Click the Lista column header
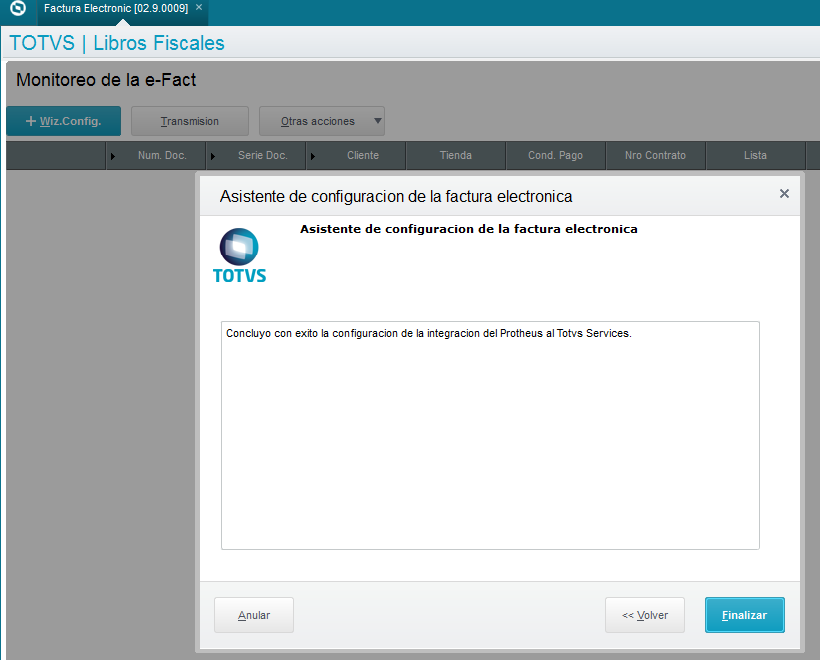This screenshot has width=820, height=660. pyautogui.click(x=755, y=155)
